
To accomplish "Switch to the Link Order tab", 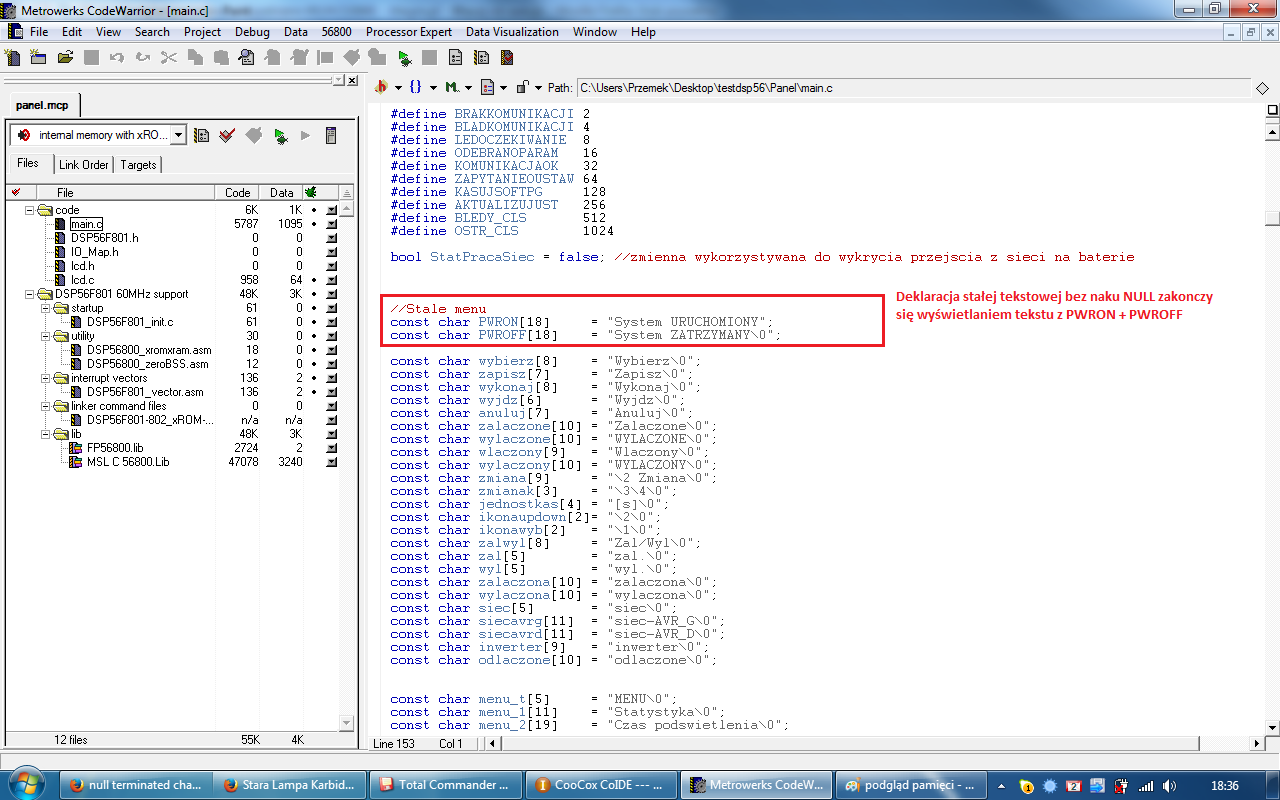I will pos(83,164).
